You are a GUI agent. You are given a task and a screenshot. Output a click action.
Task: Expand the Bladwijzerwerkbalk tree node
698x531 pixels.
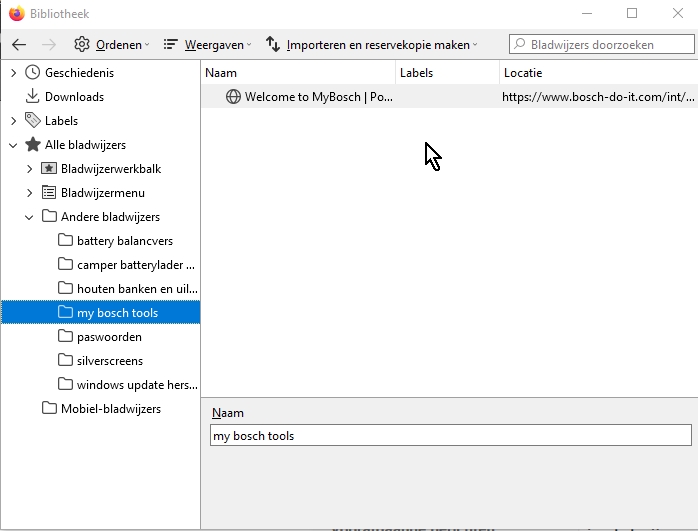(x=29, y=169)
